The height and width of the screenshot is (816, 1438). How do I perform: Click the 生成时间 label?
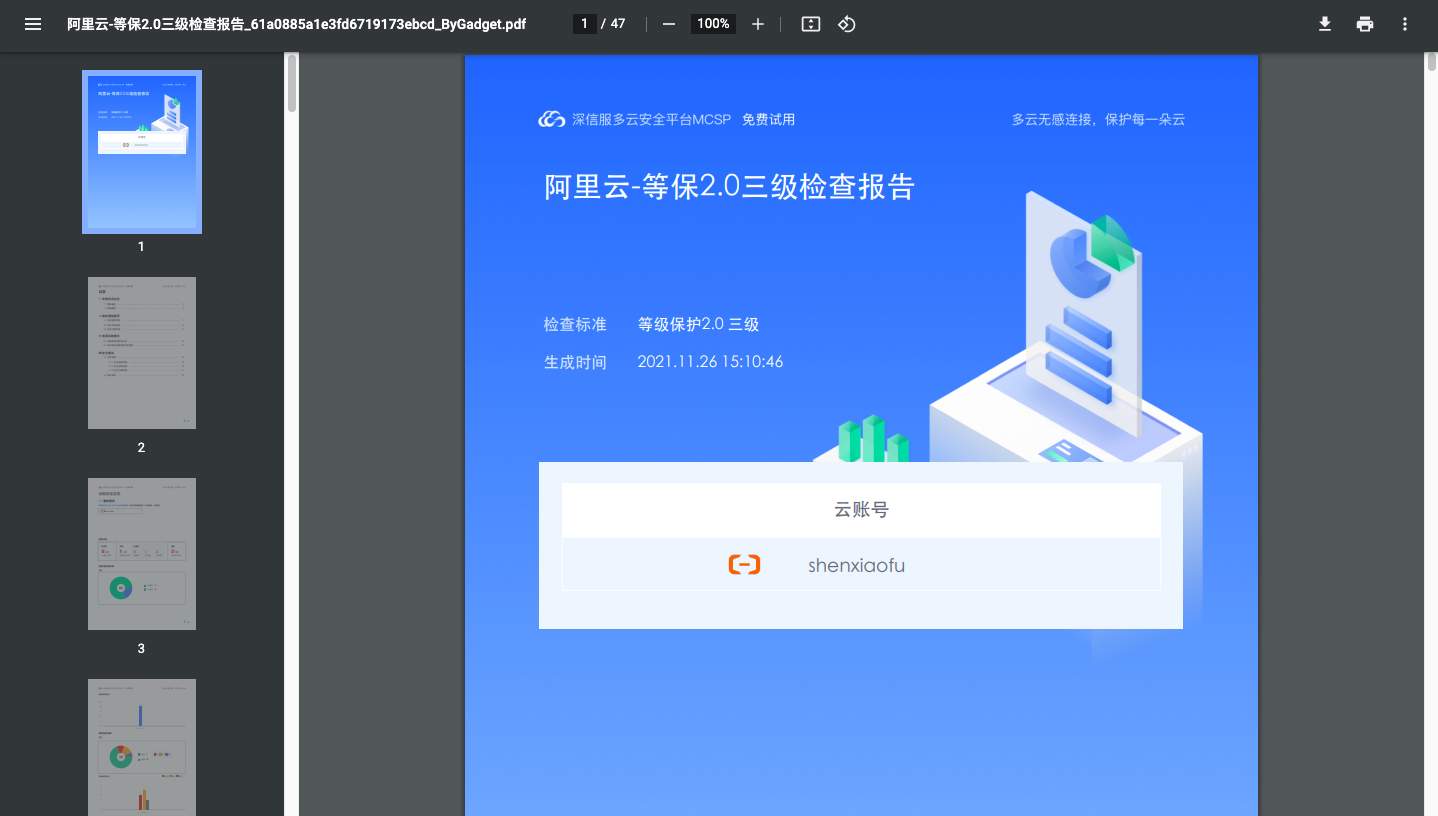point(575,362)
